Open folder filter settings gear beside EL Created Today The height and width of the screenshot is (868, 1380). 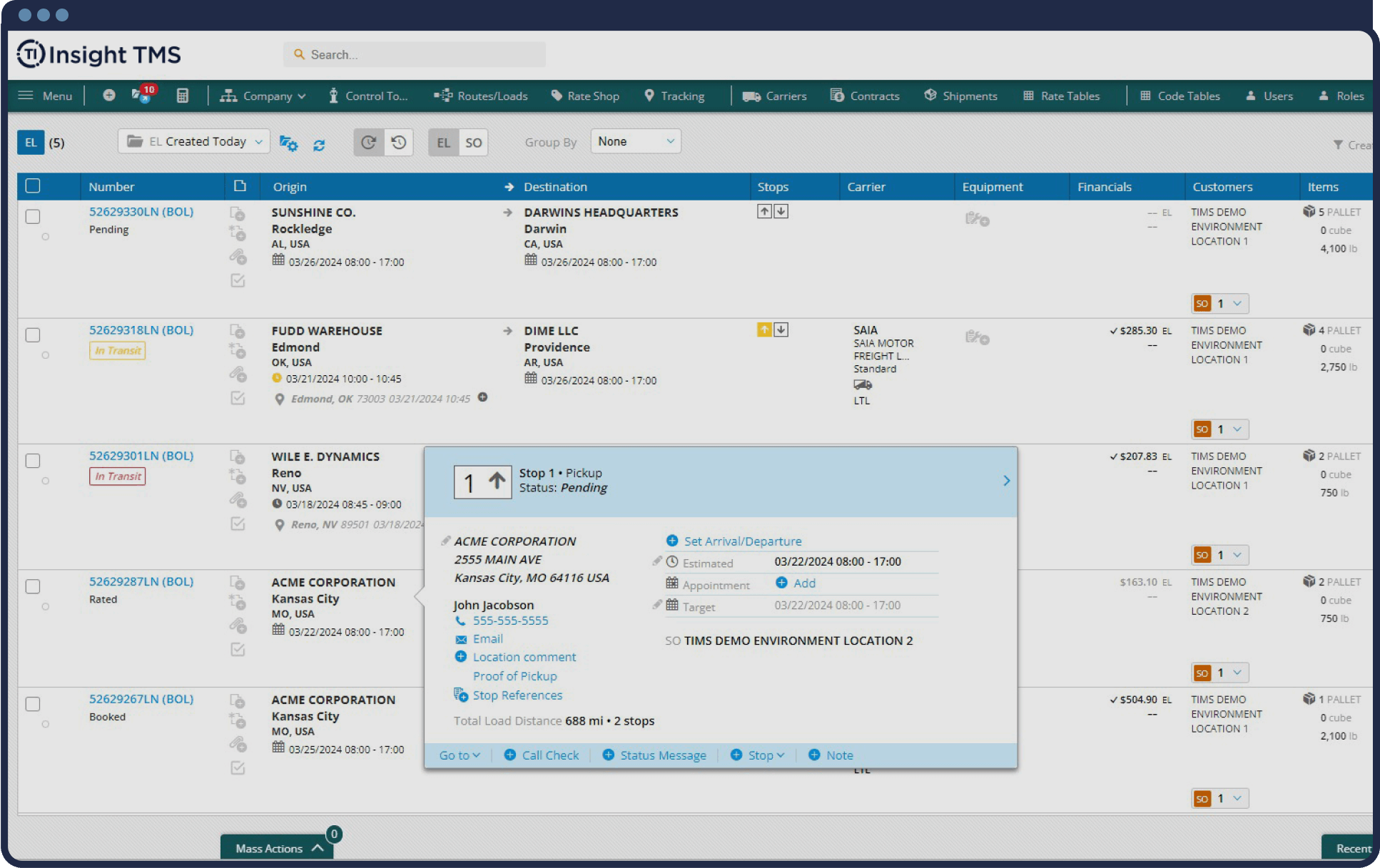(288, 143)
